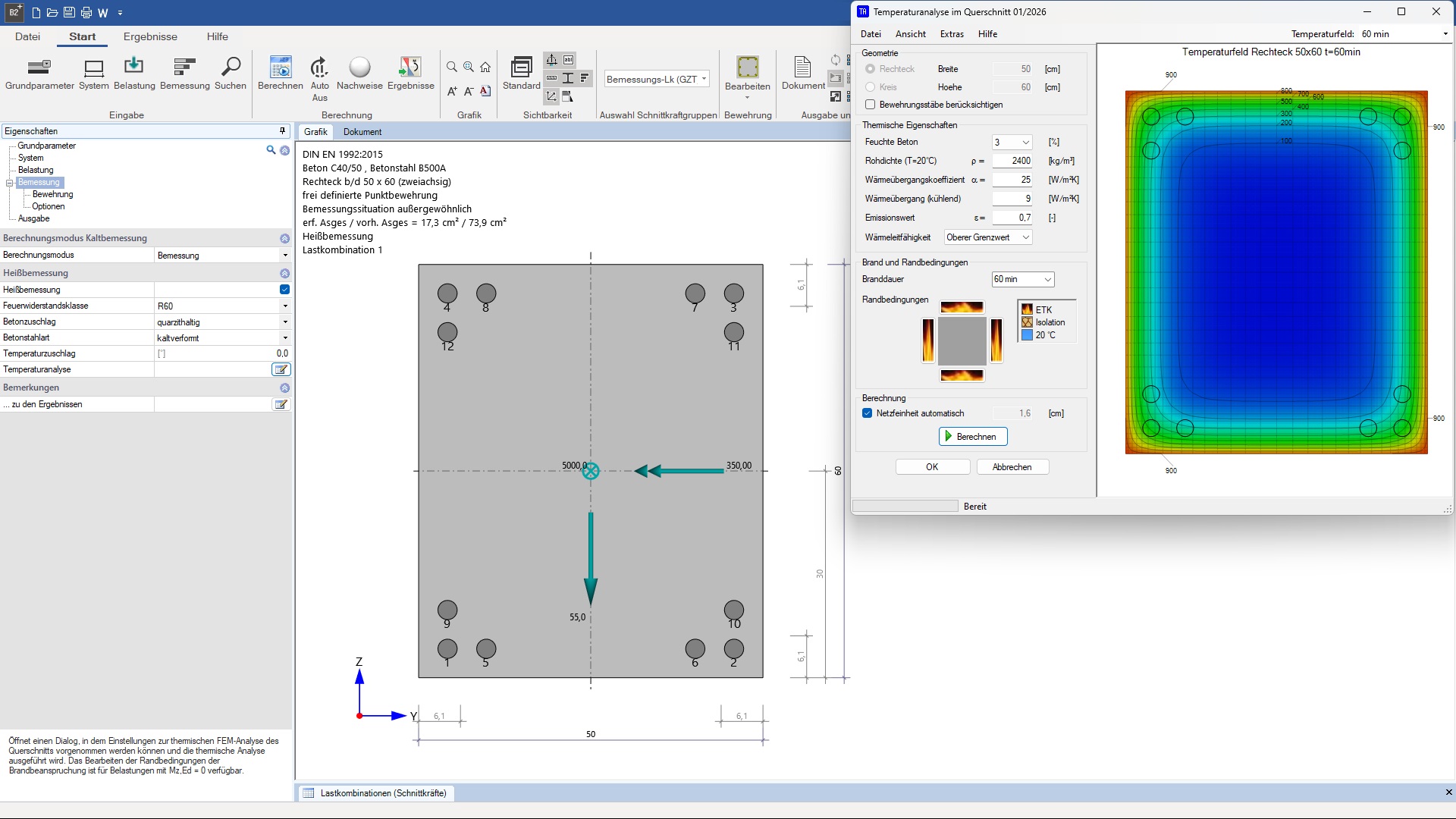Open the Branddauer 60 min dropdown
Image resolution: width=1456 pixels, height=819 pixels.
pyautogui.click(x=1022, y=279)
